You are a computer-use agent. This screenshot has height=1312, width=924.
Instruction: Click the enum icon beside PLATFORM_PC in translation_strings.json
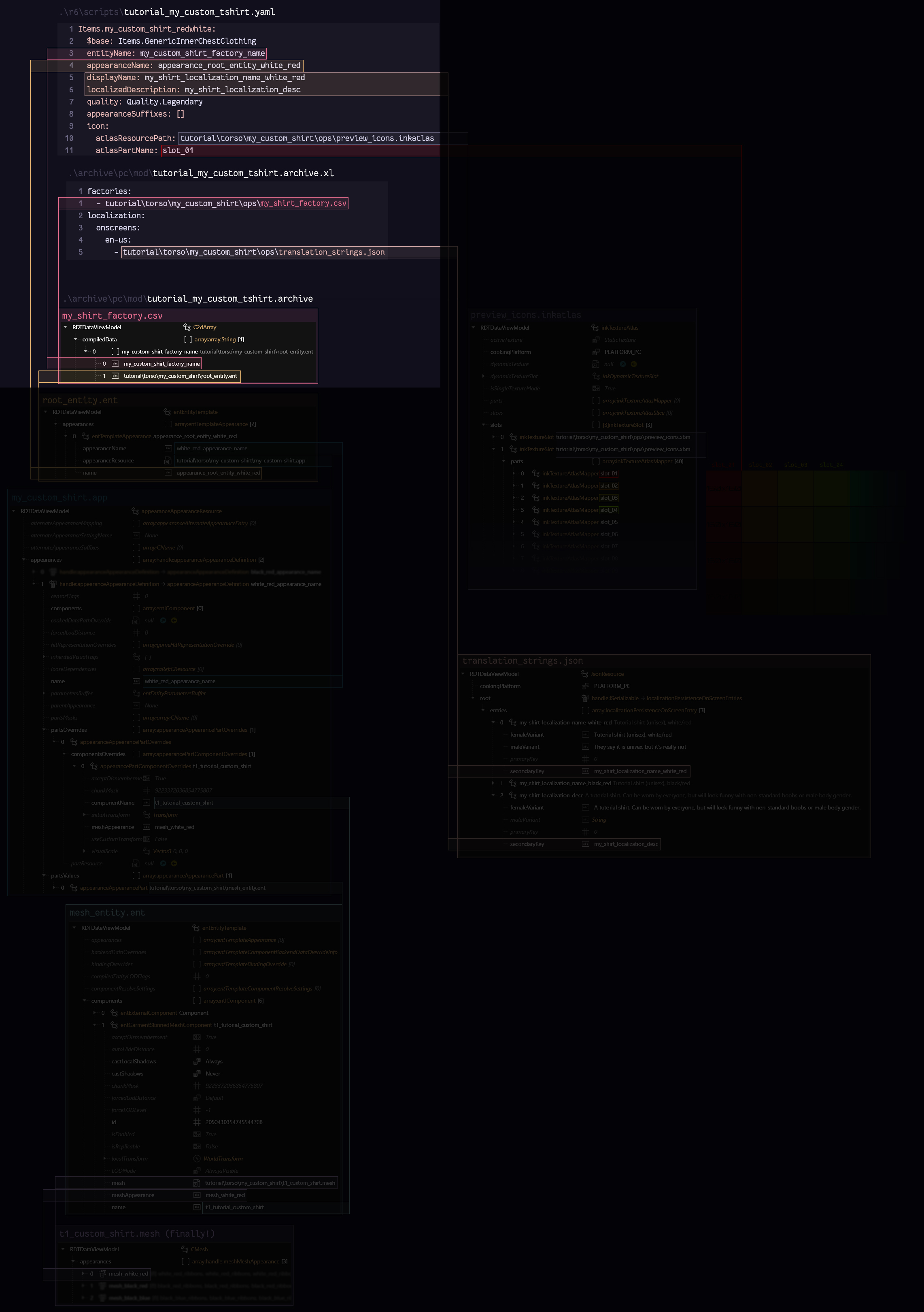pyautogui.click(x=585, y=686)
